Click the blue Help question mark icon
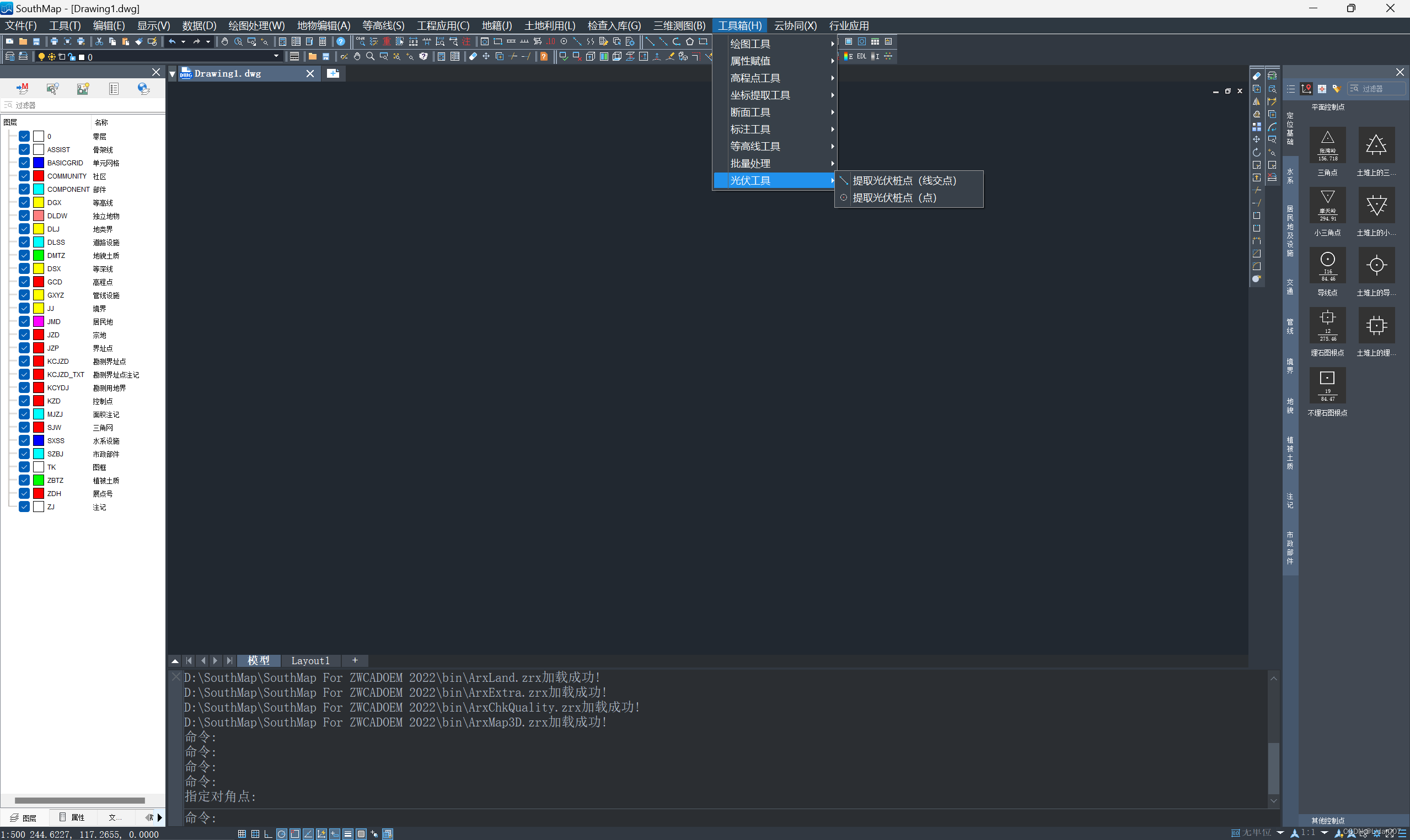The height and width of the screenshot is (840, 1410). (341, 41)
